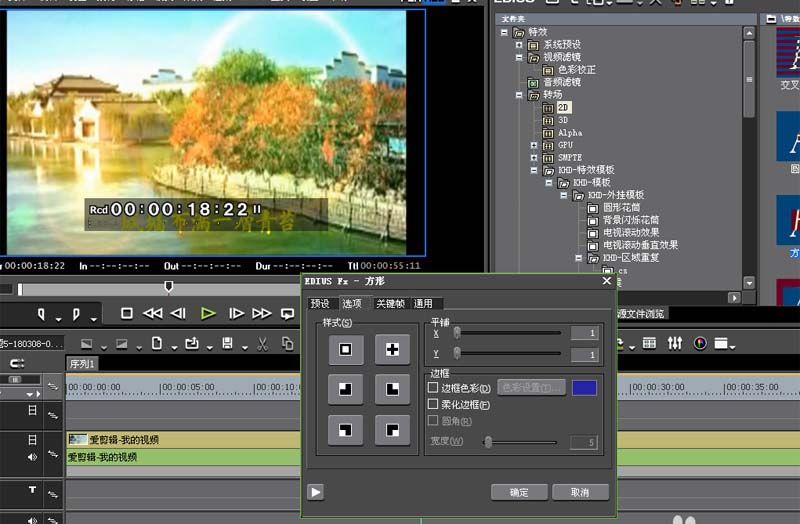Screen dimensions: 800x524
Task: Click the scissors cut icon in timeline toolbar
Action: [262, 344]
